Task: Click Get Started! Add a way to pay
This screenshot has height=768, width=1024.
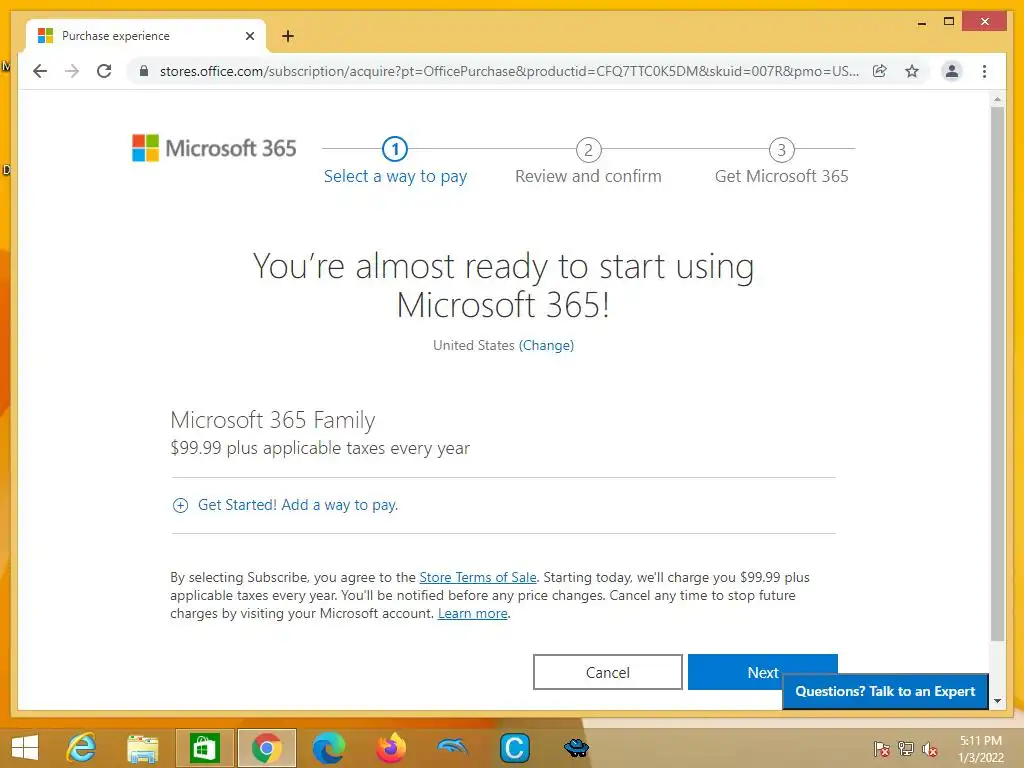Action: point(298,505)
